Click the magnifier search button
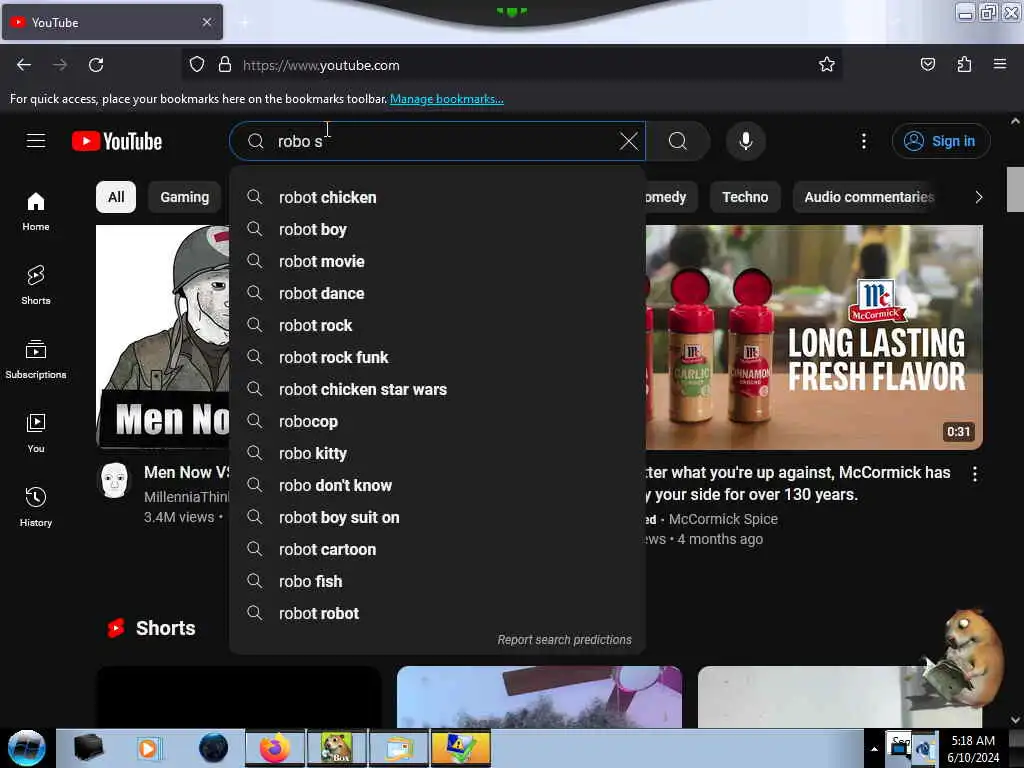 (x=678, y=141)
